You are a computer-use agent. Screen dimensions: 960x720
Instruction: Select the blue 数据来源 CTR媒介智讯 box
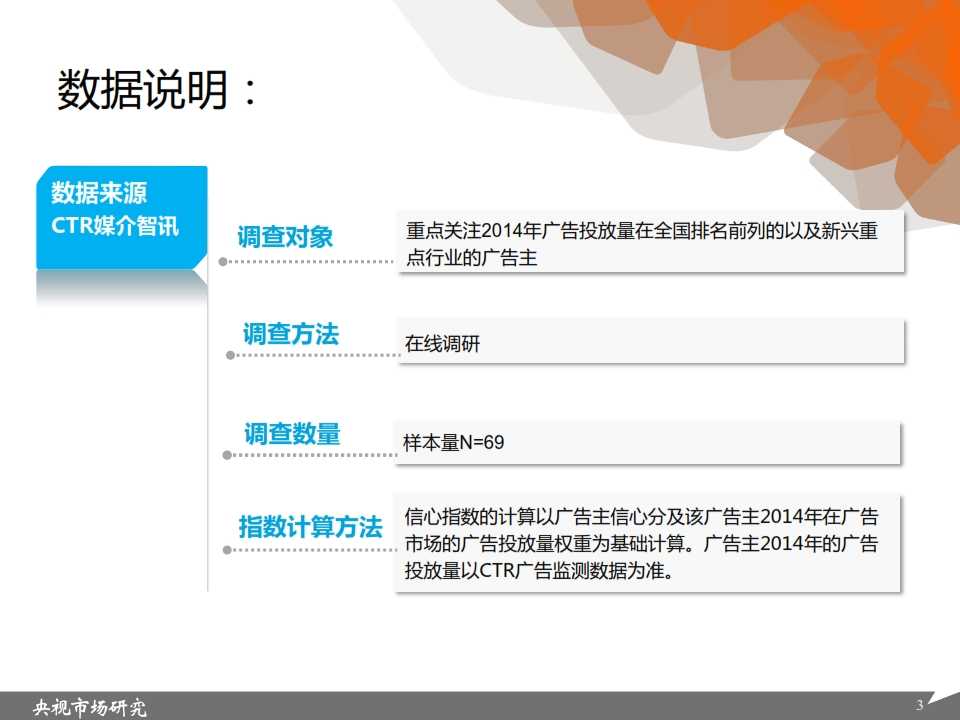point(121,216)
